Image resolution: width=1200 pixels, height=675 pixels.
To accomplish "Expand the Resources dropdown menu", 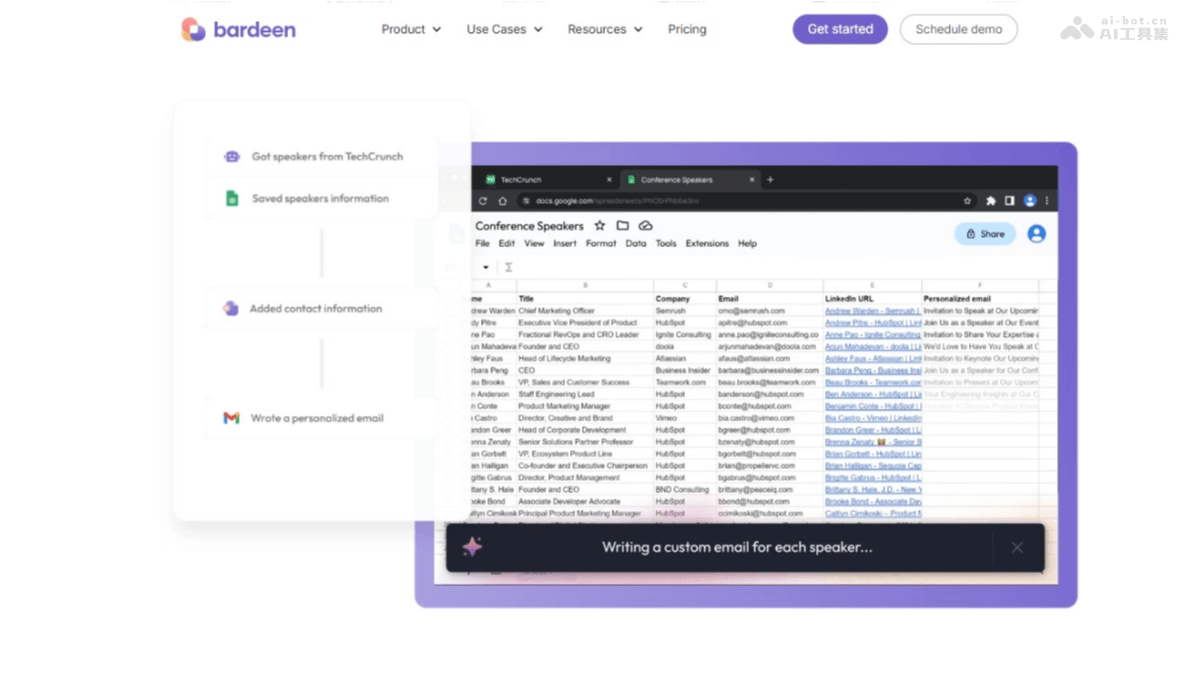I will coord(604,29).
